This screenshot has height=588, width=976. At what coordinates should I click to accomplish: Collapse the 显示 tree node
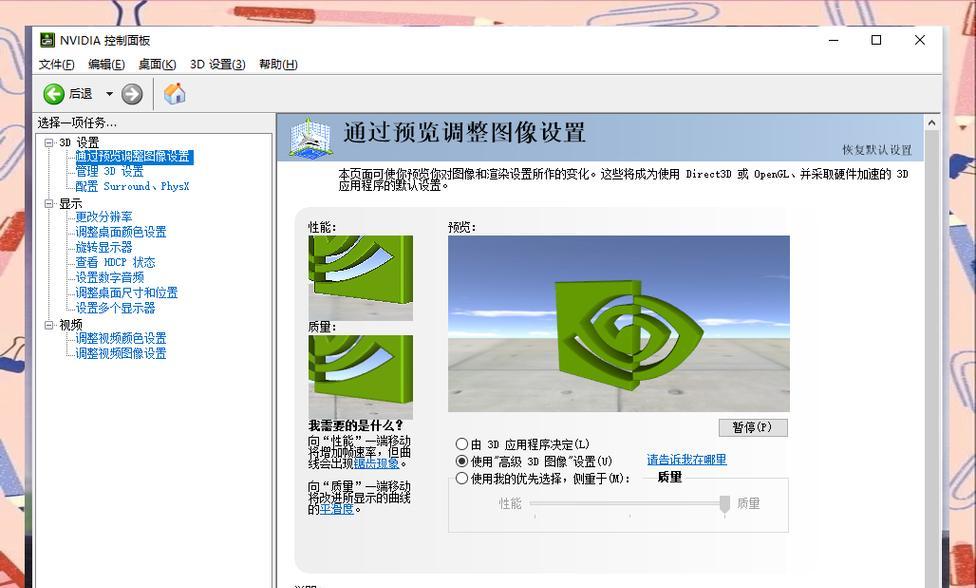(x=49, y=203)
